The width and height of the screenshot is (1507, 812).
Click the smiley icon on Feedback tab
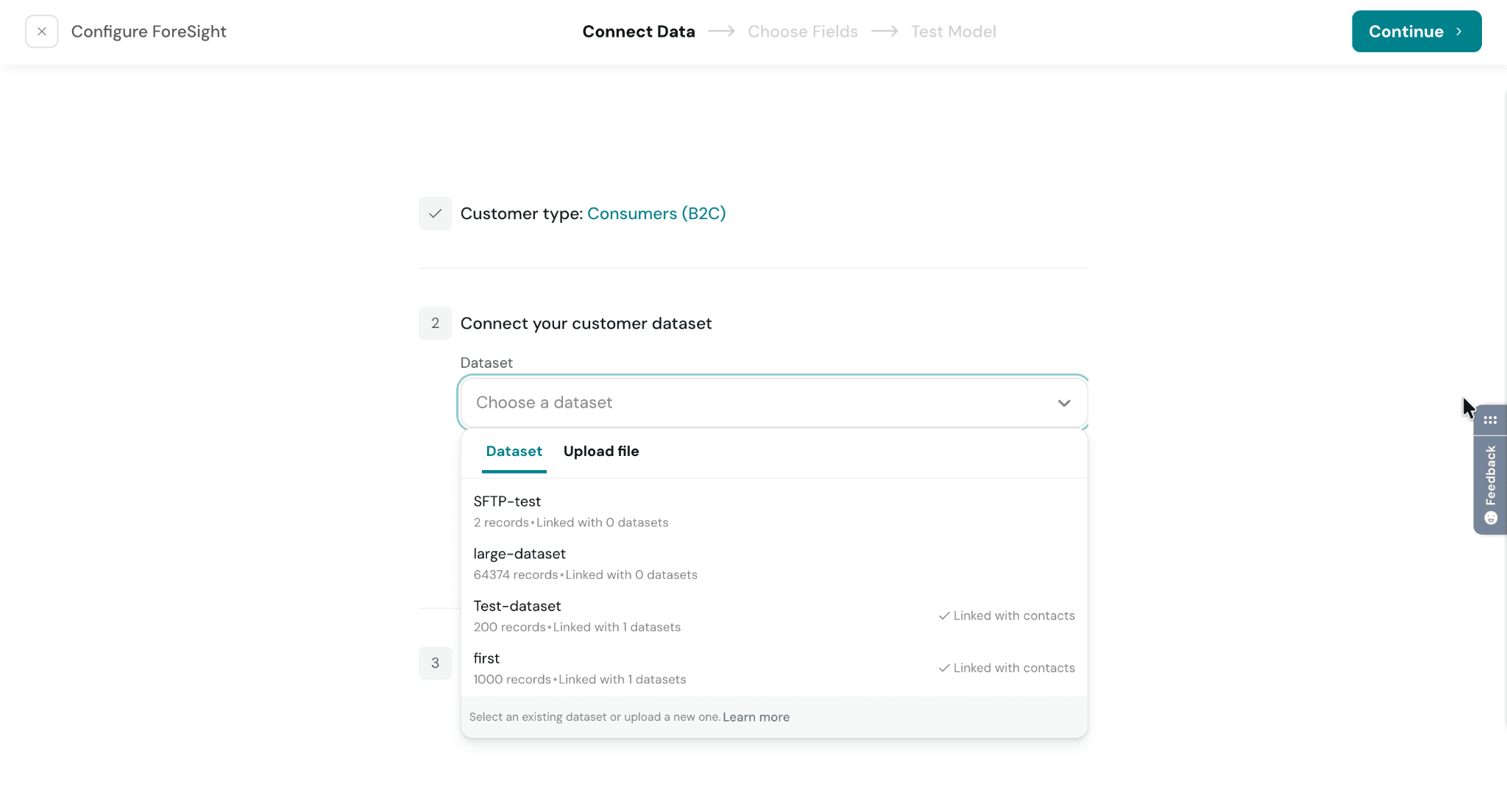(1491, 518)
